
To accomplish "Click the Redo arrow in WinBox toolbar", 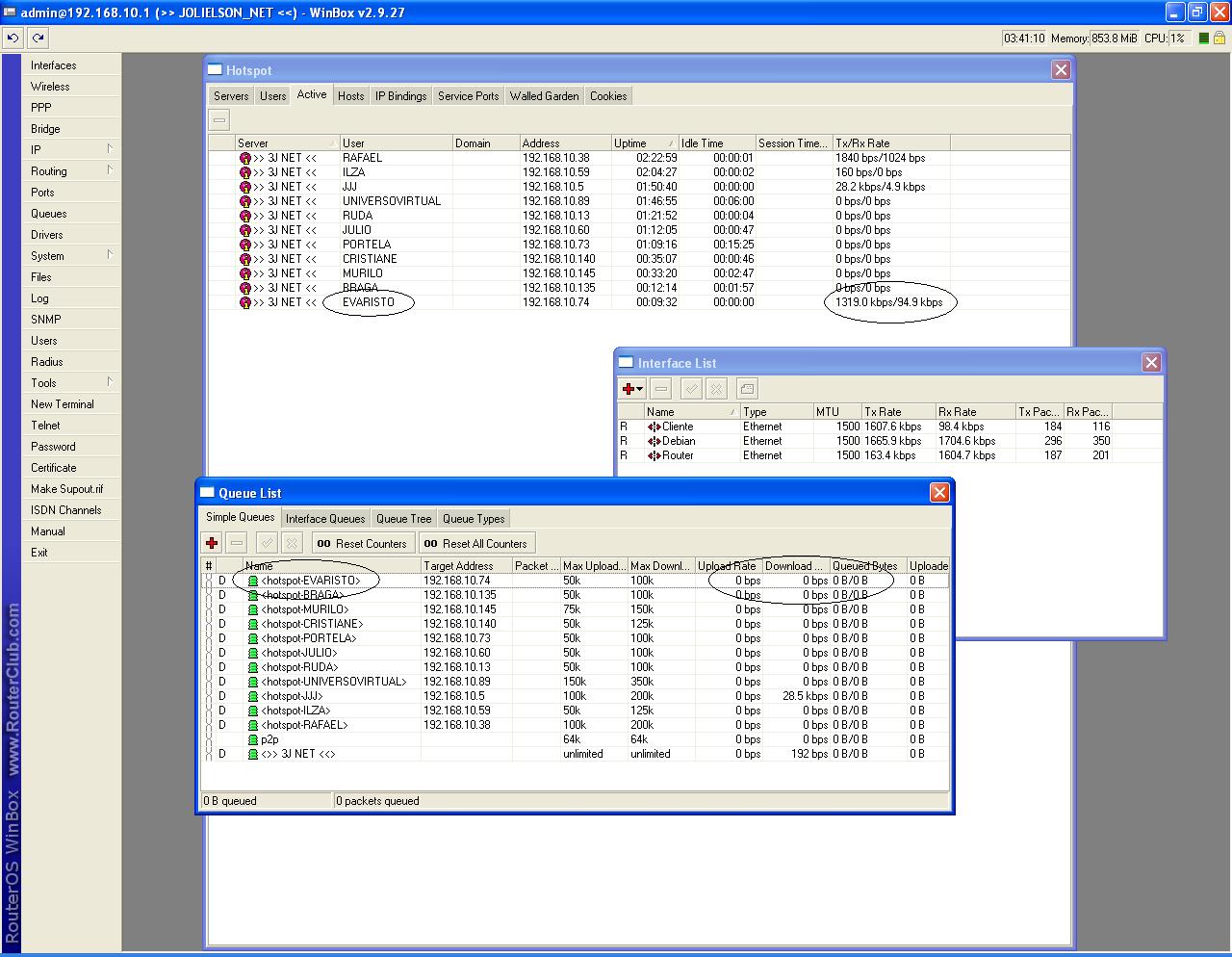I will [38, 39].
